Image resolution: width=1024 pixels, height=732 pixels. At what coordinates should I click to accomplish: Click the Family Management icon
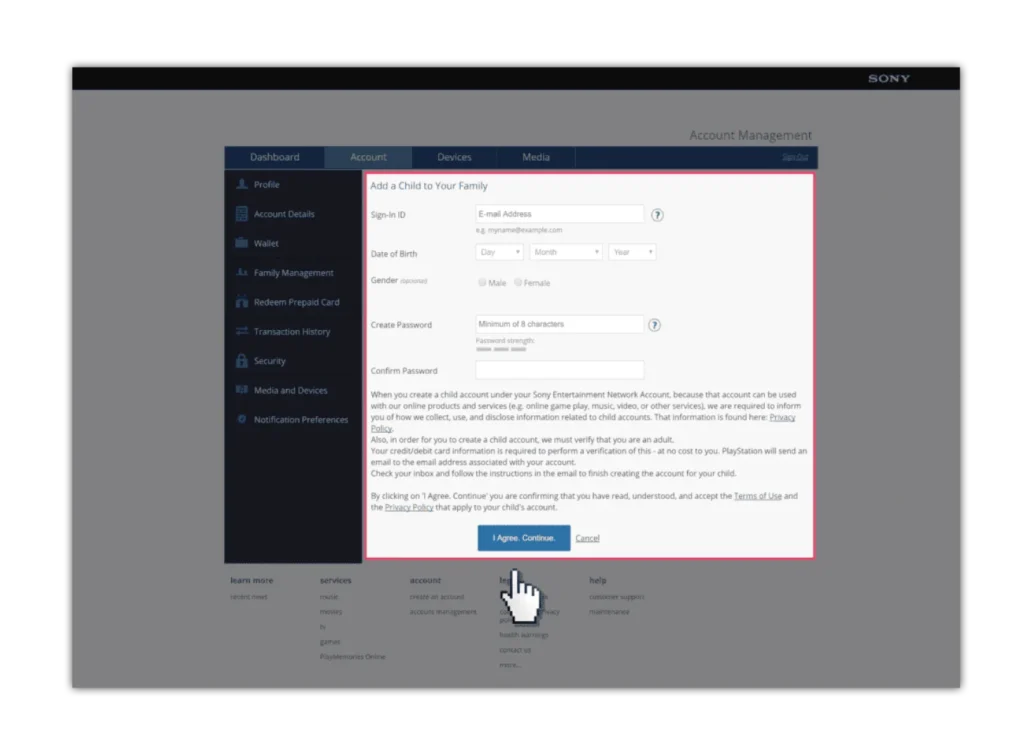pos(242,273)
